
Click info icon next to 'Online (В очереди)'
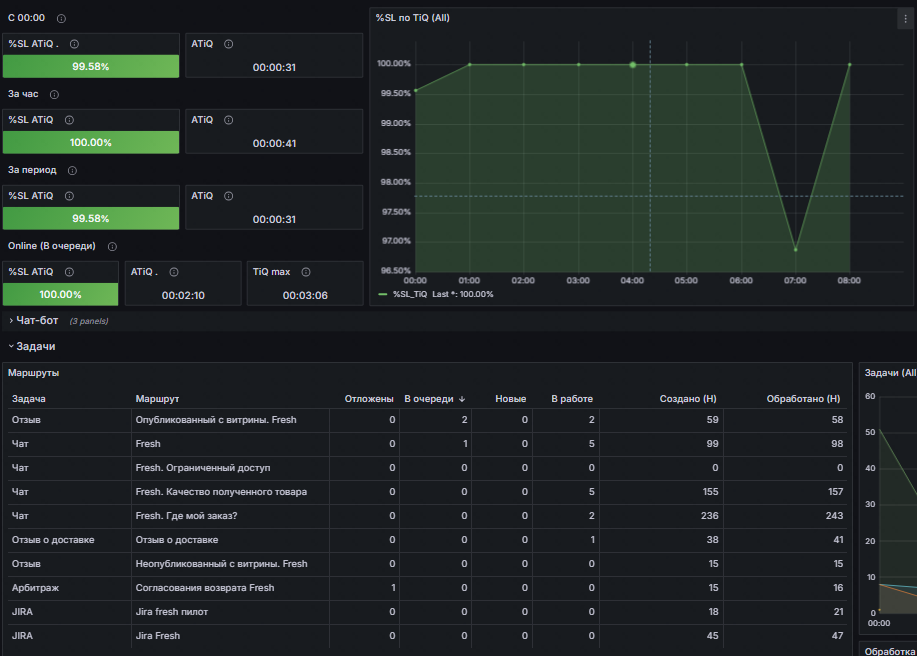pos(112,247)
